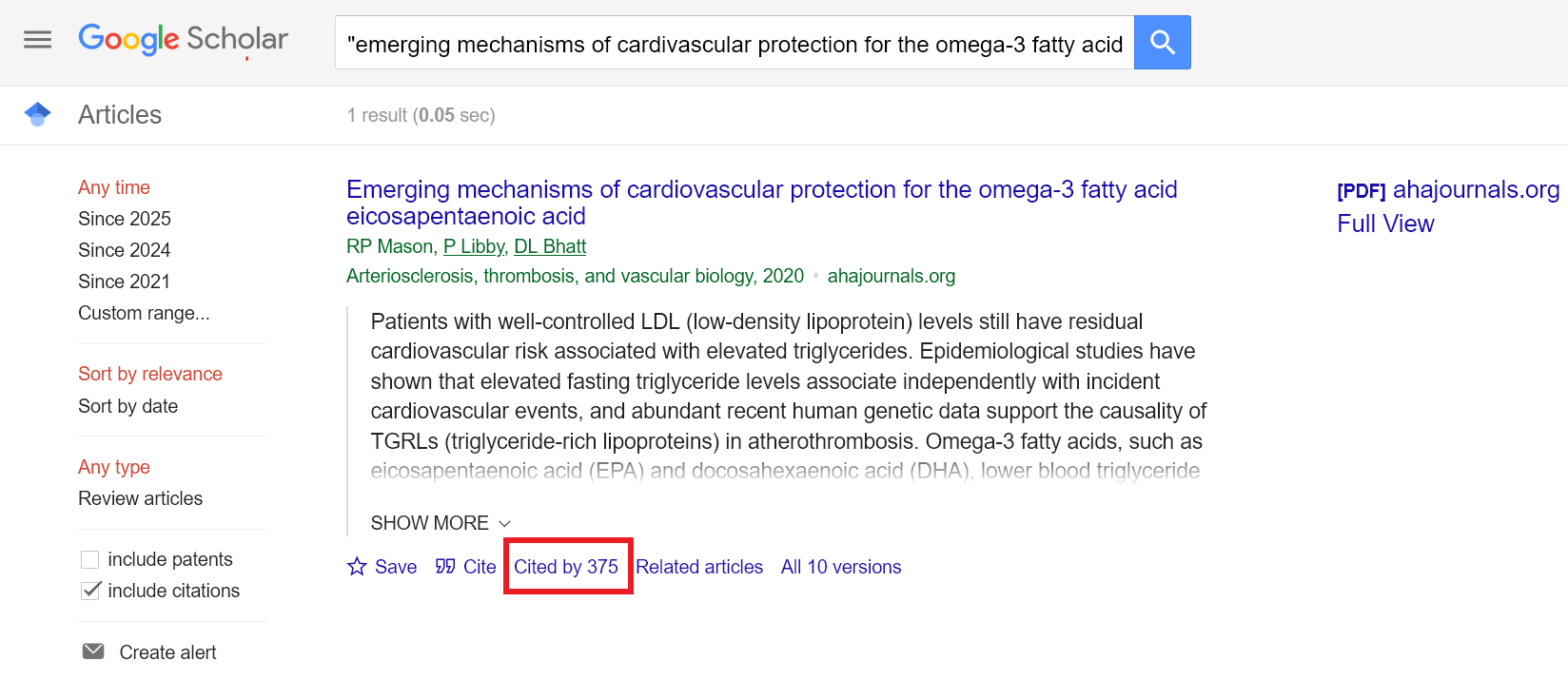Image resolution: width=1568 pixels, height=680 pixels.
Task: View All 10 versions
Action: 841,567
